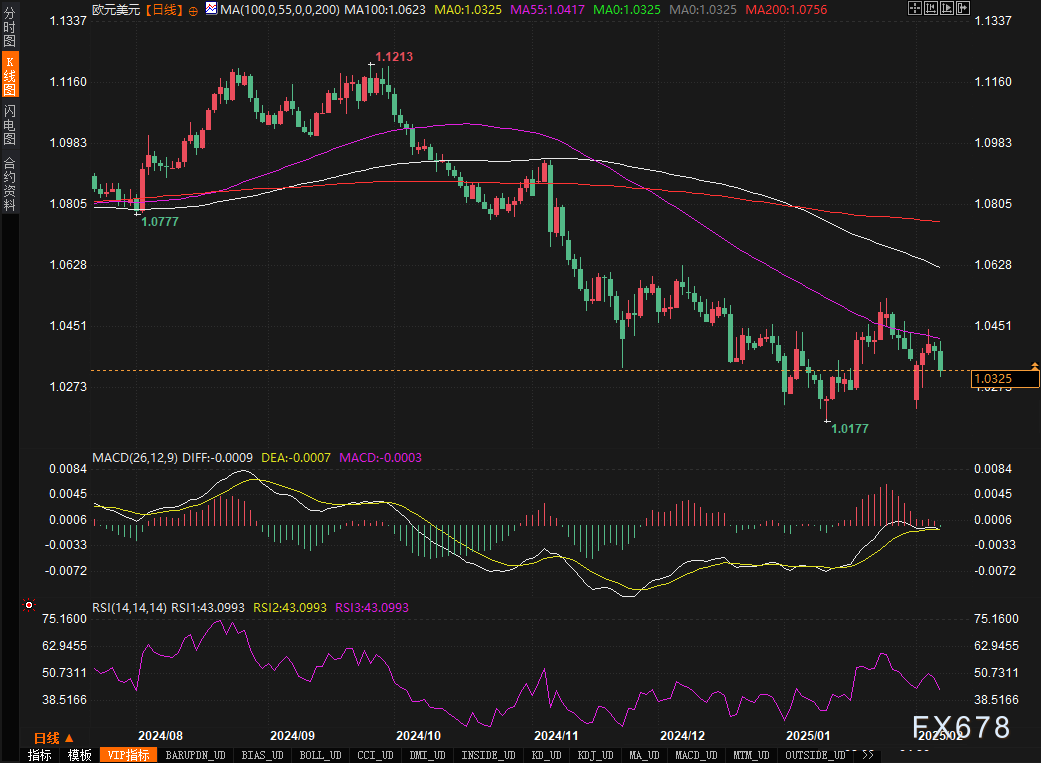Screen dimensions: 1041x763
Task: Choose the BOLL_UD indicator tab
Action: (x=320, y=755)
